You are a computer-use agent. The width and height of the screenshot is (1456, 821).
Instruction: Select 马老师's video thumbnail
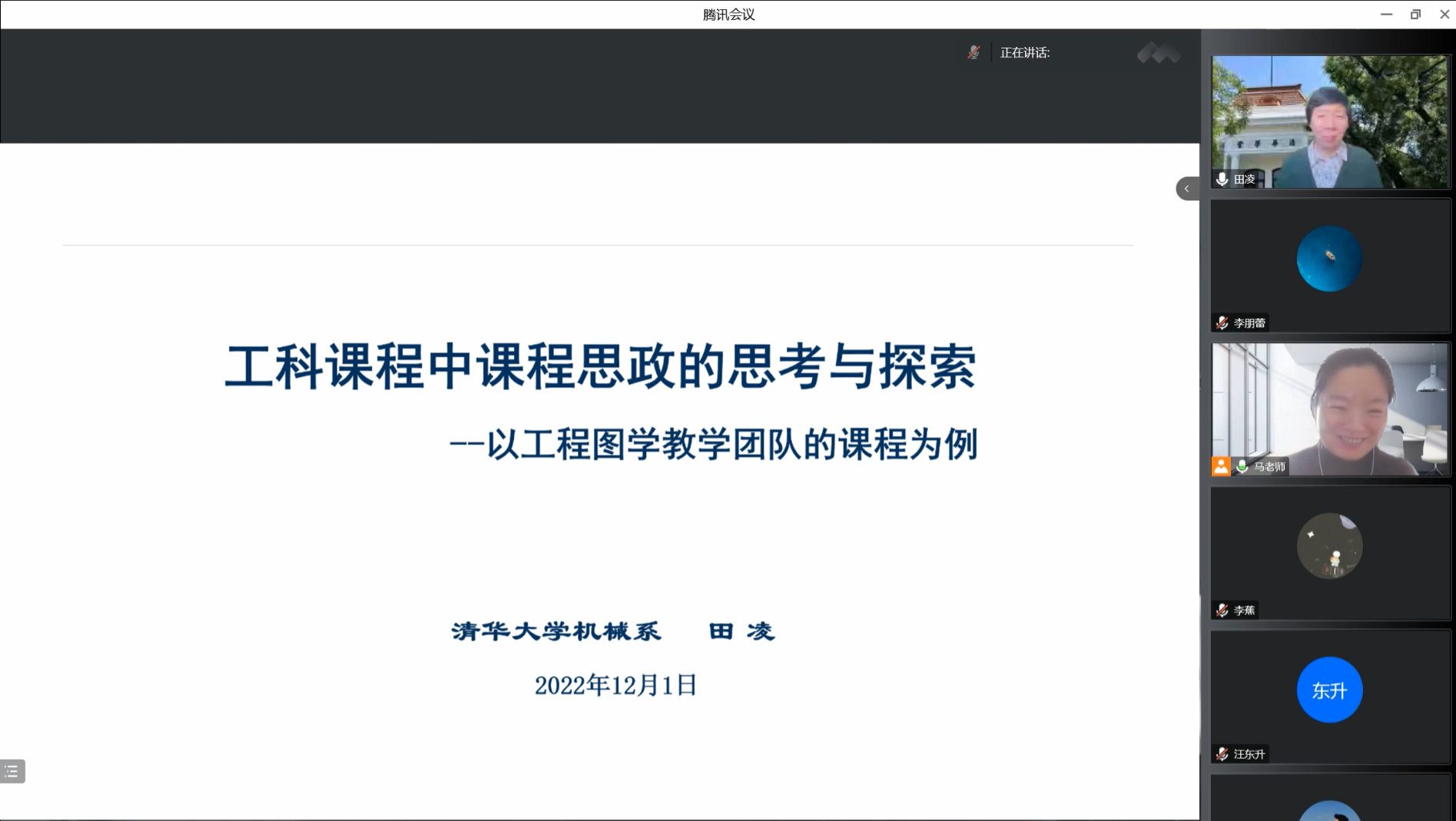point(1330,409)
